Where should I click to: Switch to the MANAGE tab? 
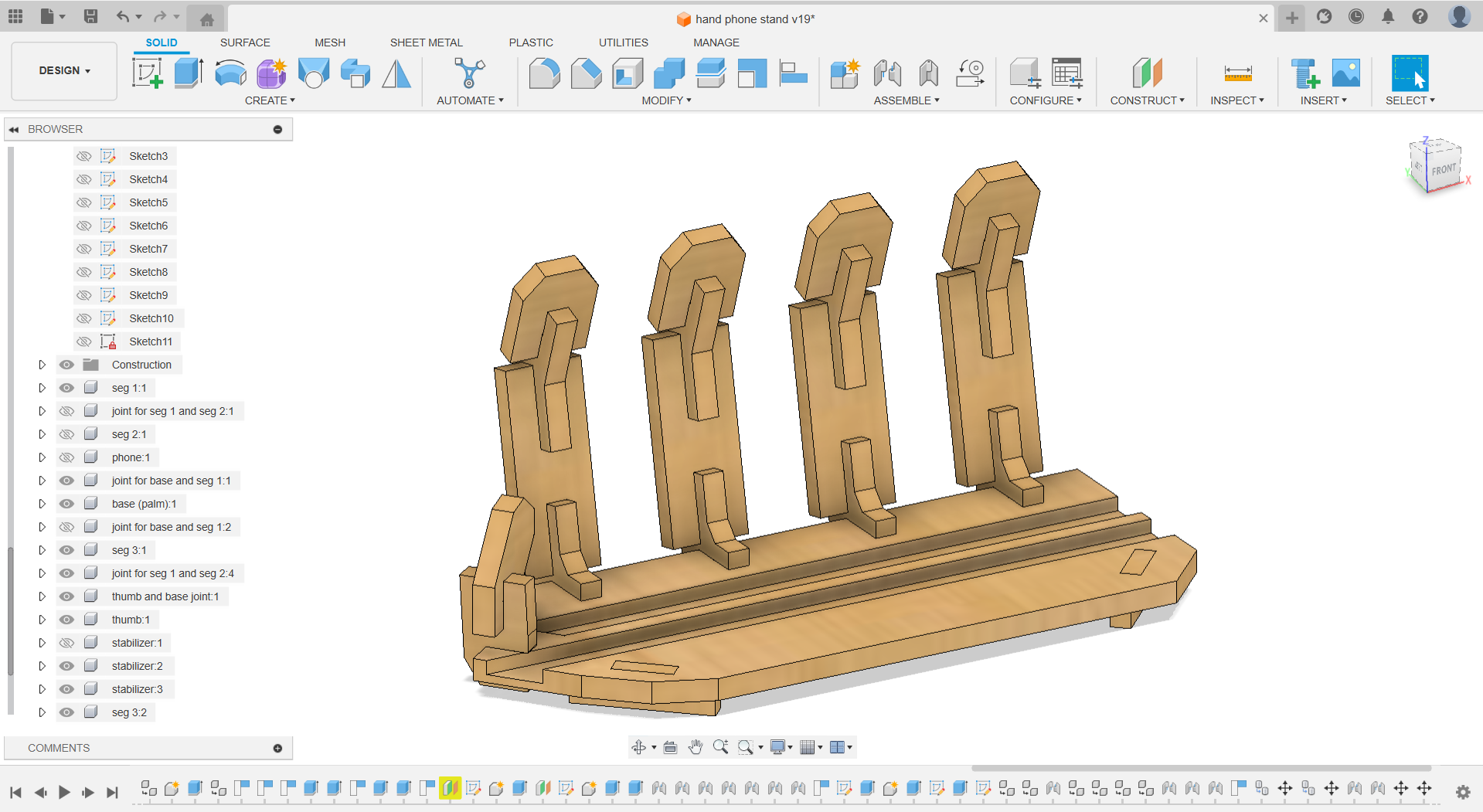coord(716,42)
